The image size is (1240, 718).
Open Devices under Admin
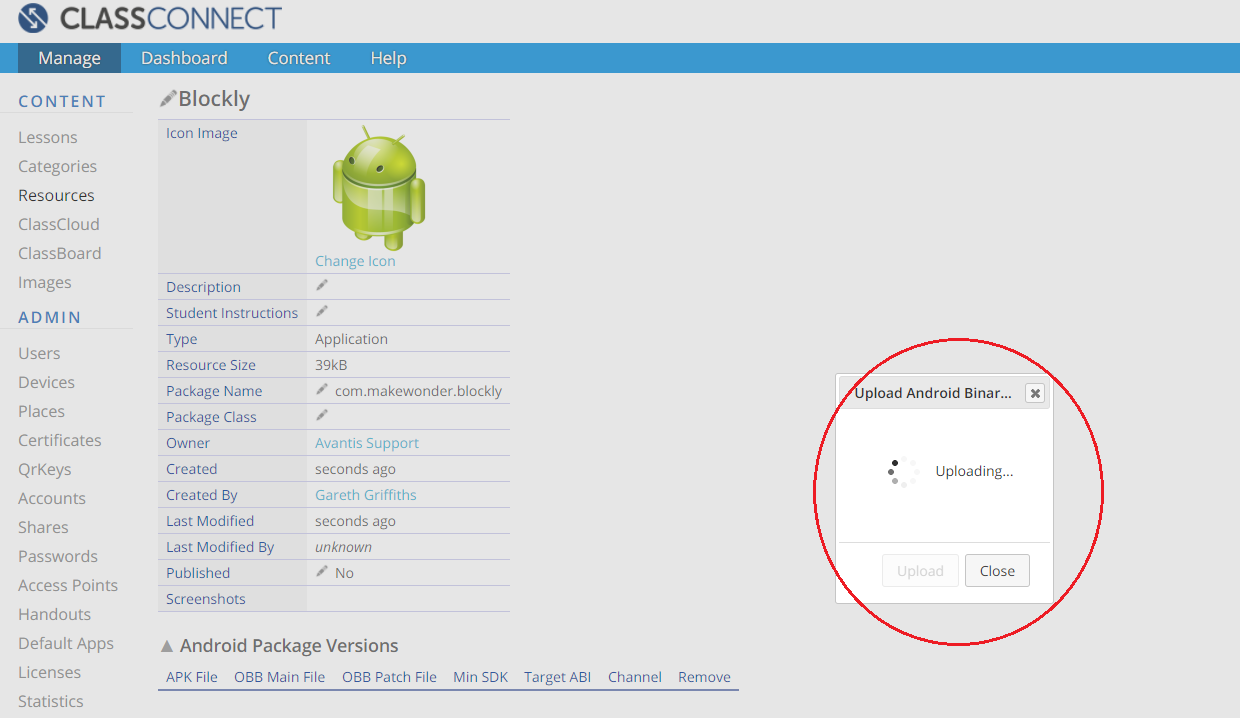coord(46,383)
